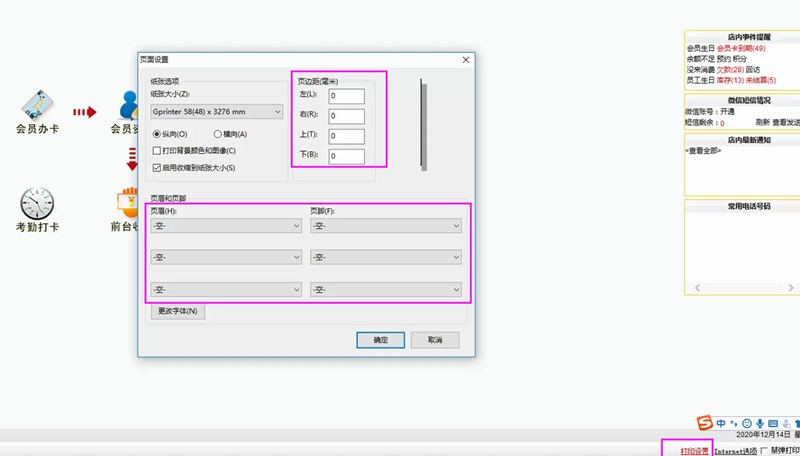
Task: Uncheck 启用收缩到纸张大小 checkbox
Action: click(156, 166)
